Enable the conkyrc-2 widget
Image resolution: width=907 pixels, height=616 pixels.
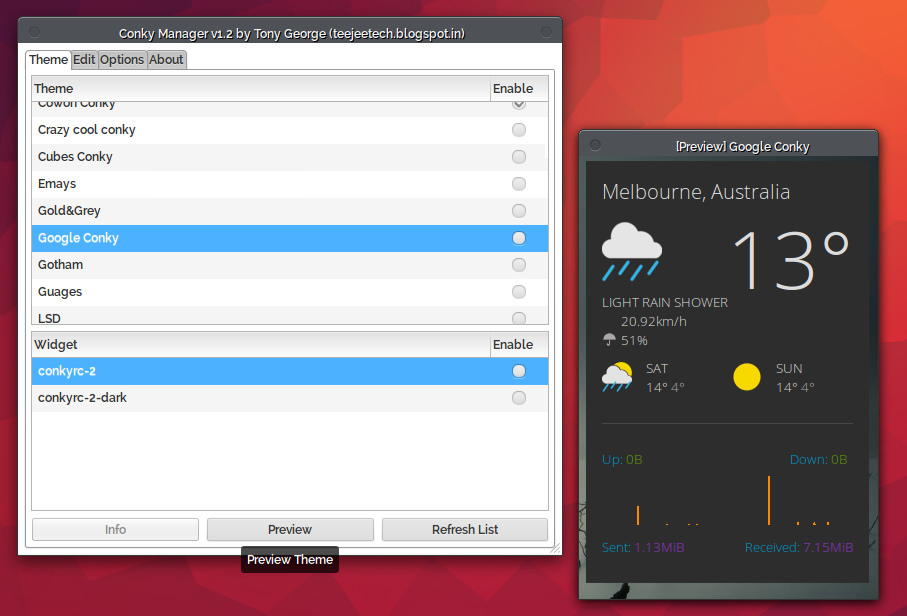pyautogui.click(x=518, y=371)
